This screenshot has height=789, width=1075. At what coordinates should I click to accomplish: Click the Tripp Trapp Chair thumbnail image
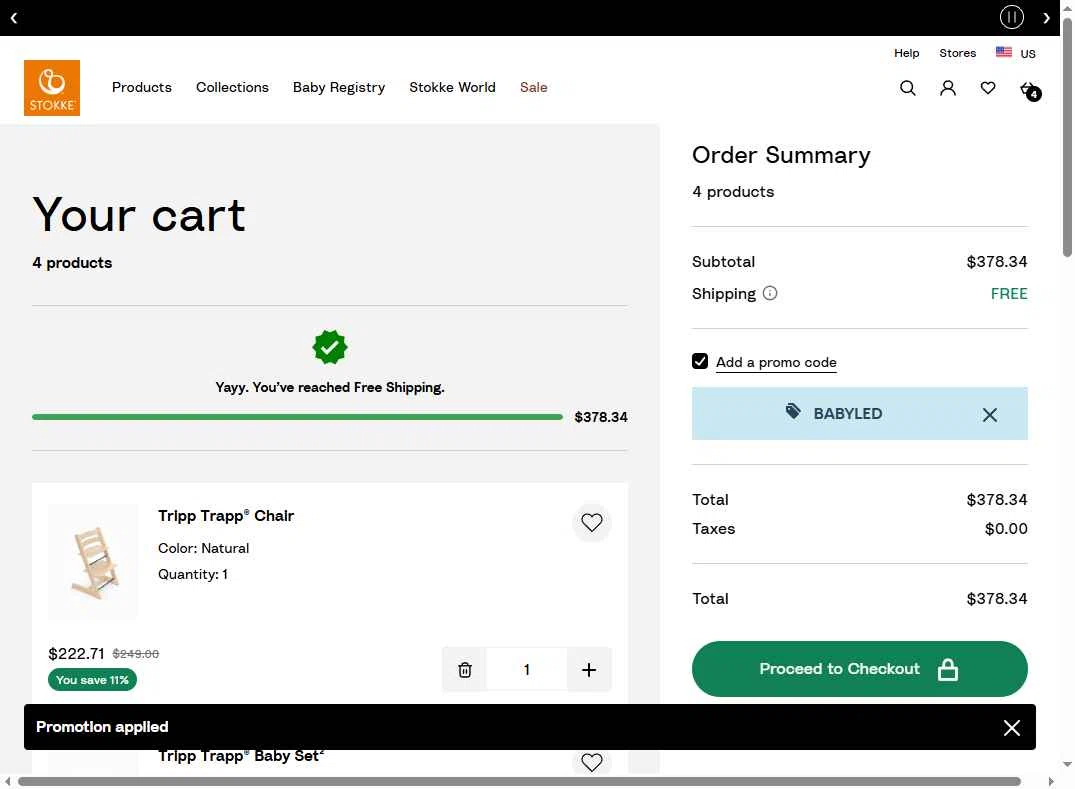pyautogui.click(x=93, y=562)
